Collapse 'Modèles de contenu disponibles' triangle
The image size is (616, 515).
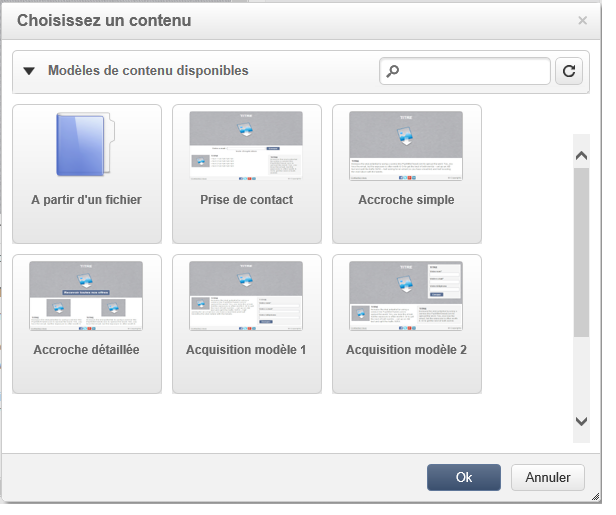pyautogui.click(x=29, y=71)
